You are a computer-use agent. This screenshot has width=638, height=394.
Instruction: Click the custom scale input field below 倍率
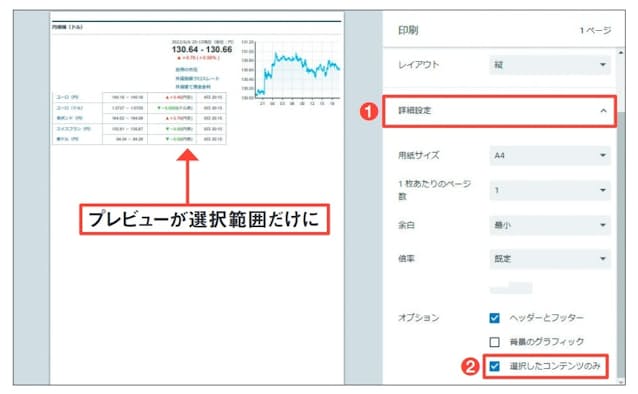click(511, 288)
